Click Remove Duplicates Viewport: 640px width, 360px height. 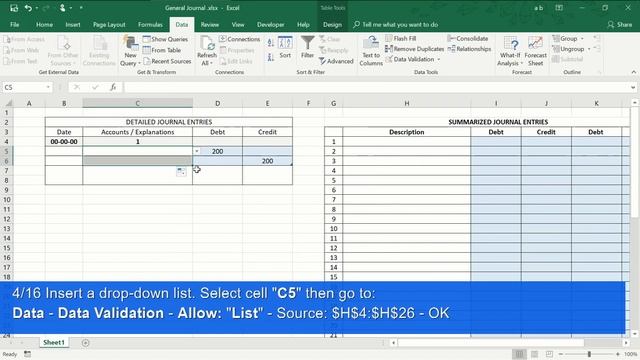[414, 49]
